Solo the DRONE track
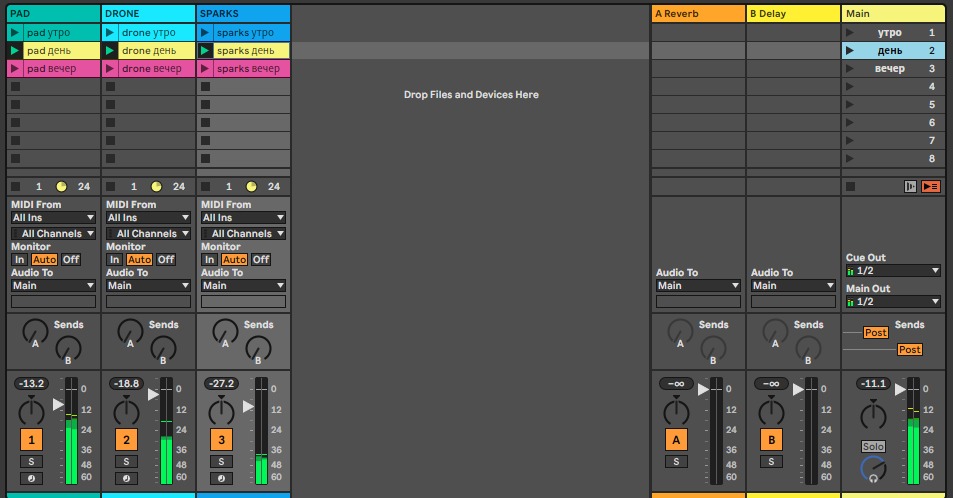Screen dimensions: 953x498 [126, 462]
